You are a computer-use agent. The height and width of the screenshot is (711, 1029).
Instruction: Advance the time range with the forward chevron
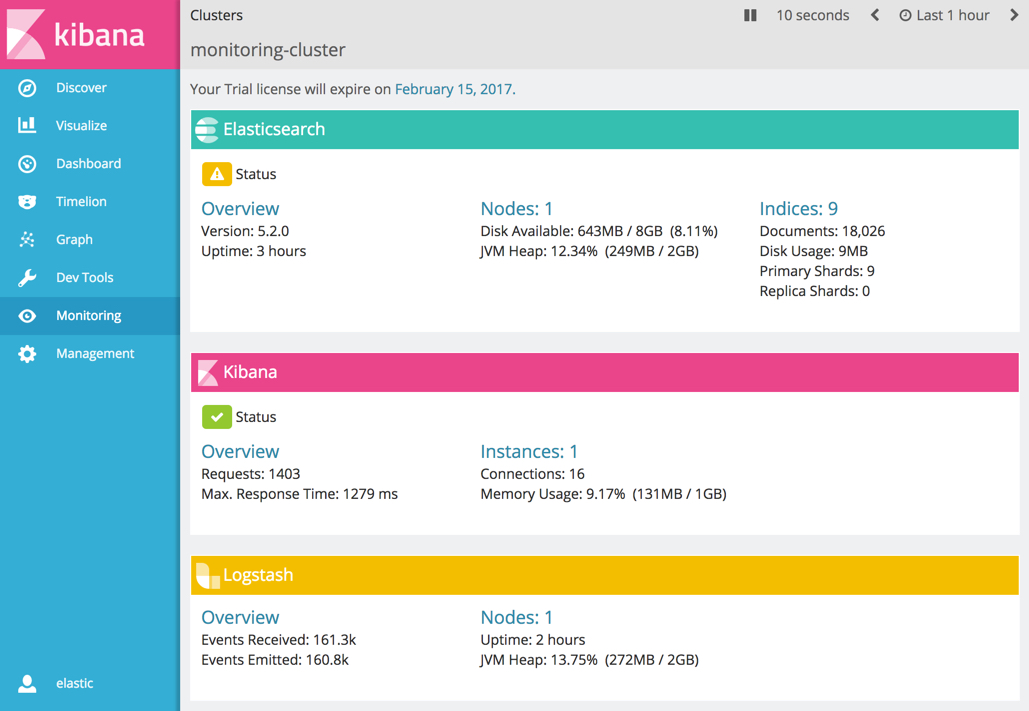(1015, 15)
